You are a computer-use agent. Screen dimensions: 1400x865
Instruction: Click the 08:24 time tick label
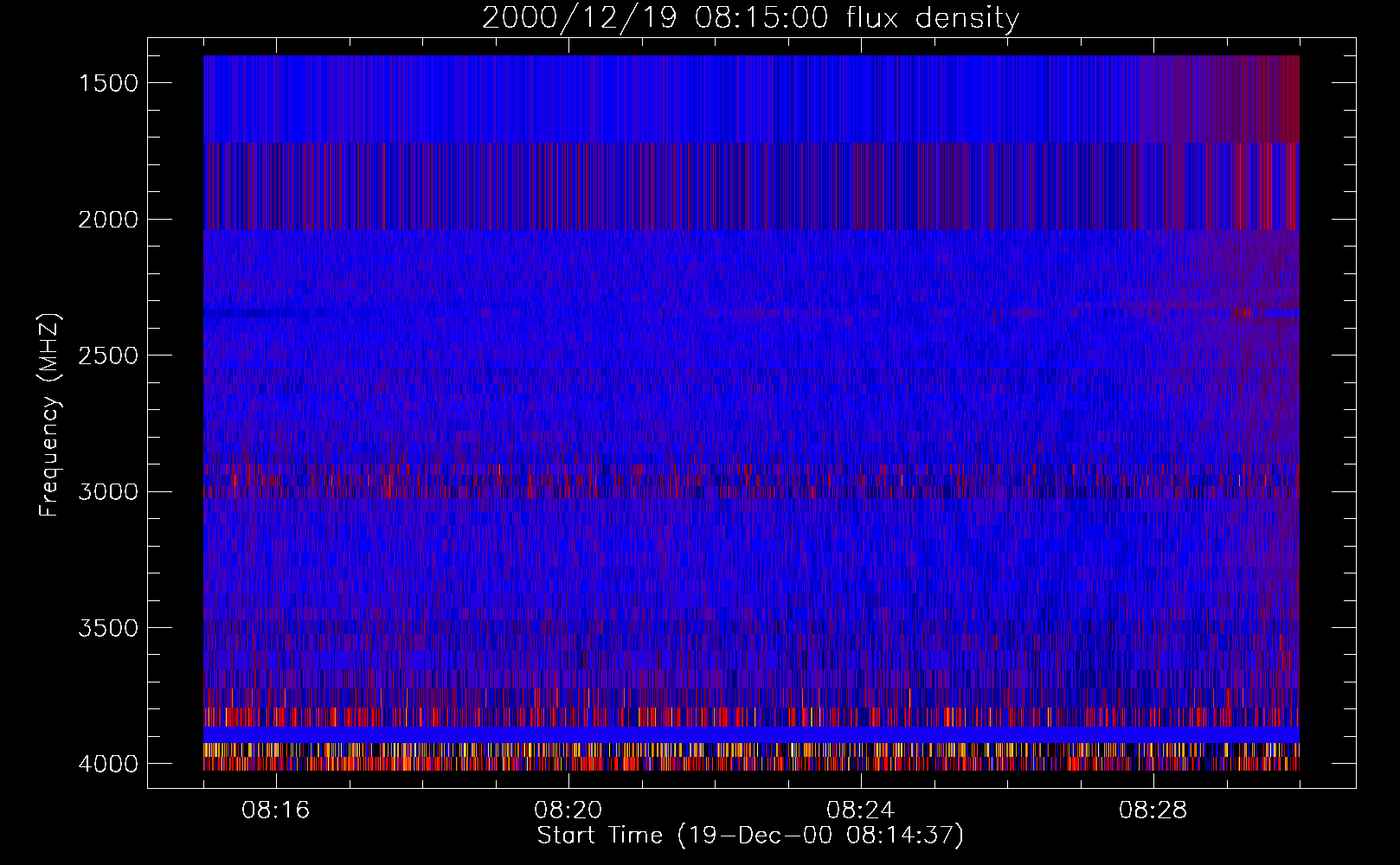coord(861,811)
